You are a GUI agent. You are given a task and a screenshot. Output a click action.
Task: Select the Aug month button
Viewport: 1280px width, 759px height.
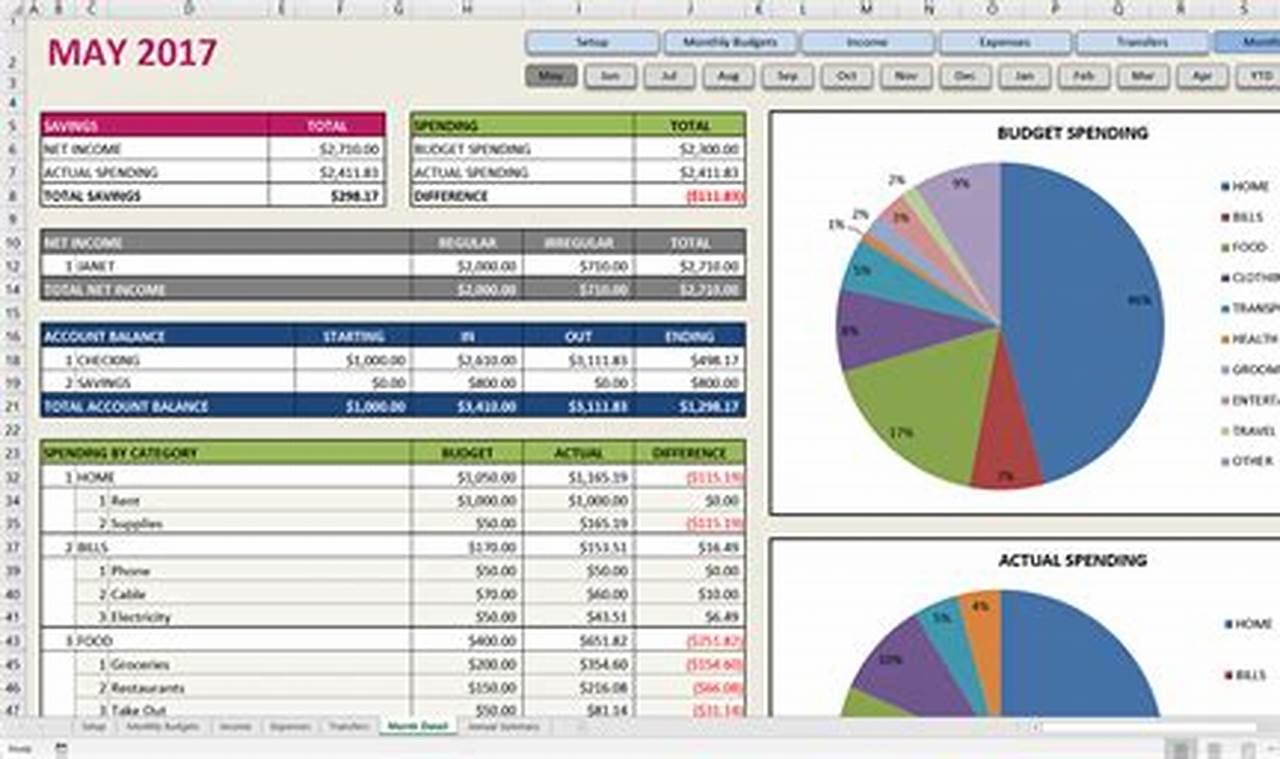coord(728,76)
